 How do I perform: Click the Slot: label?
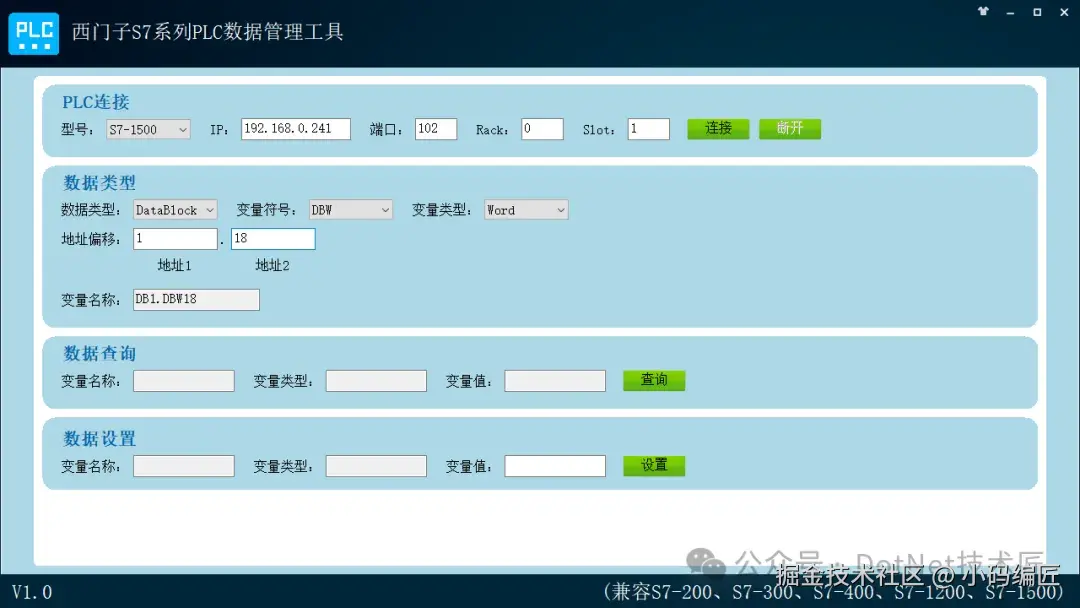coord(599,129)
